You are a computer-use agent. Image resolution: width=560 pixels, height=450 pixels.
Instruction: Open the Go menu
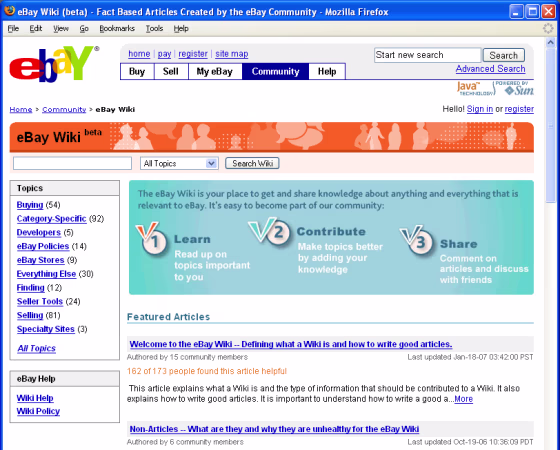pyautogui.click(x=84, y=29)
